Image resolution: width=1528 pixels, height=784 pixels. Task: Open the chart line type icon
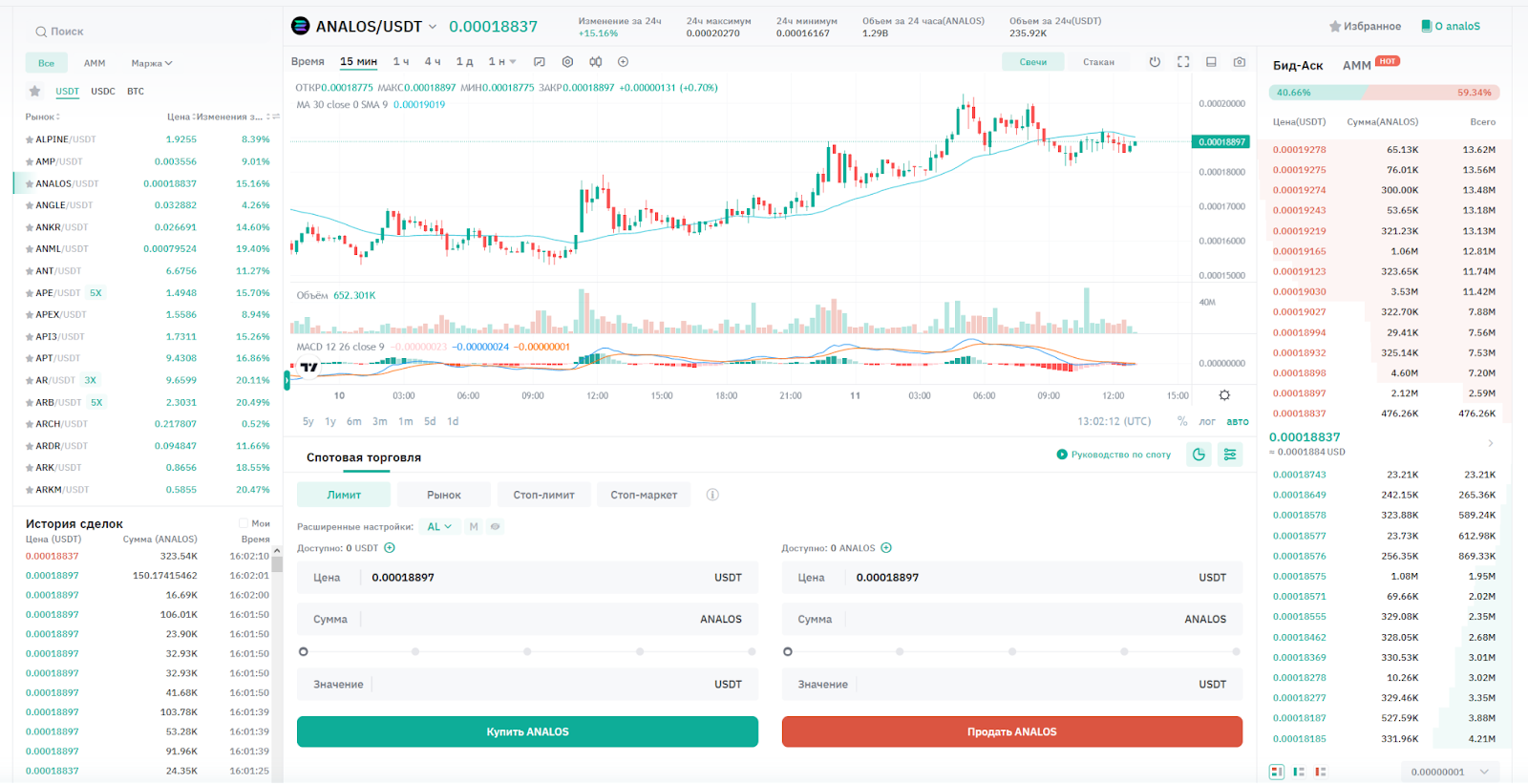(x=540, y=62)
